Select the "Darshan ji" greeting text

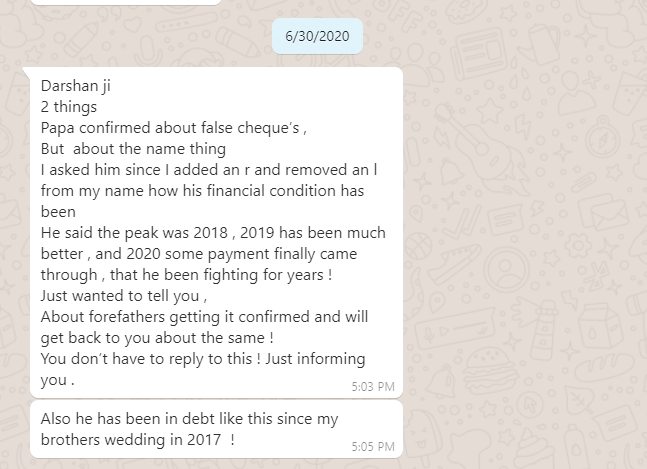[74, 86]
